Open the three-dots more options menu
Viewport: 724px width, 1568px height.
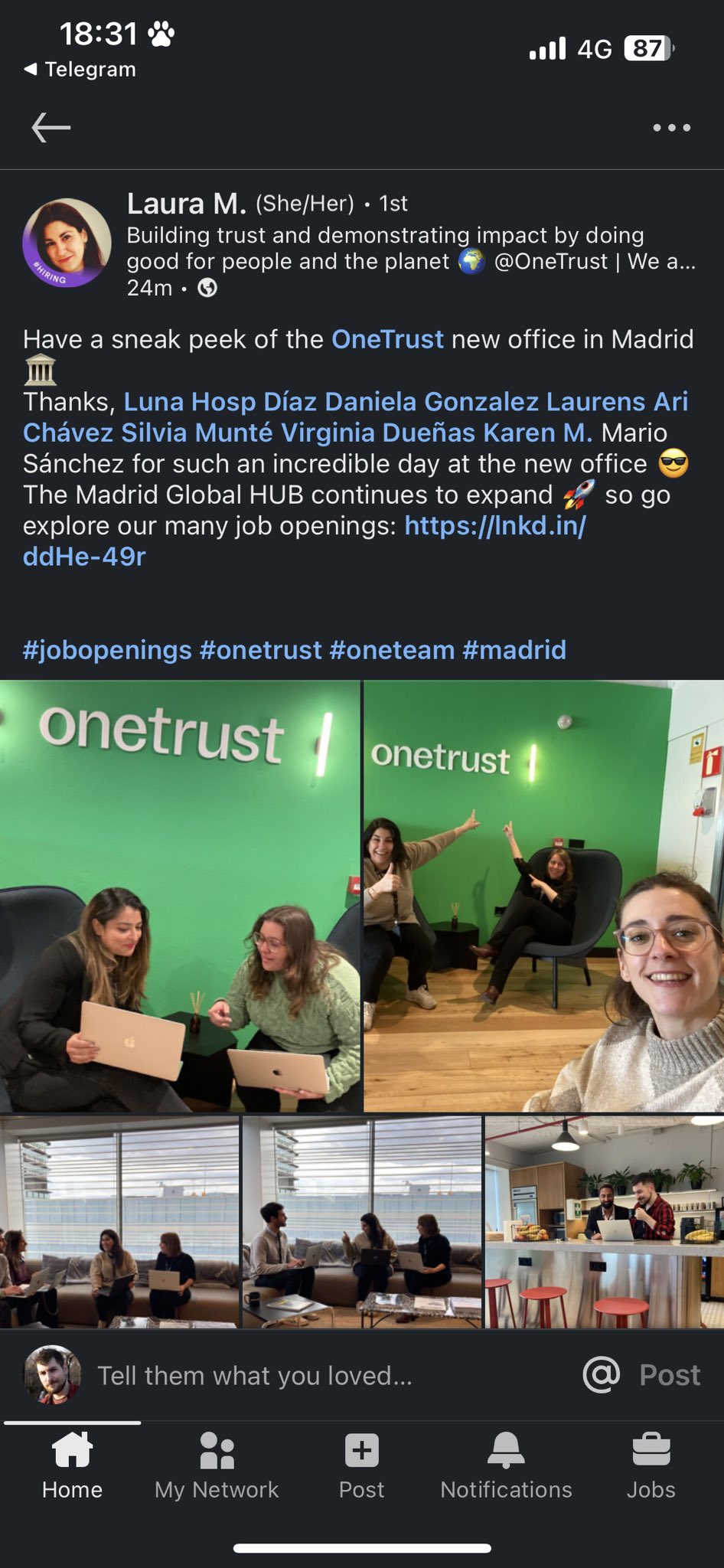pyautogui.click(x=672, y=128)
